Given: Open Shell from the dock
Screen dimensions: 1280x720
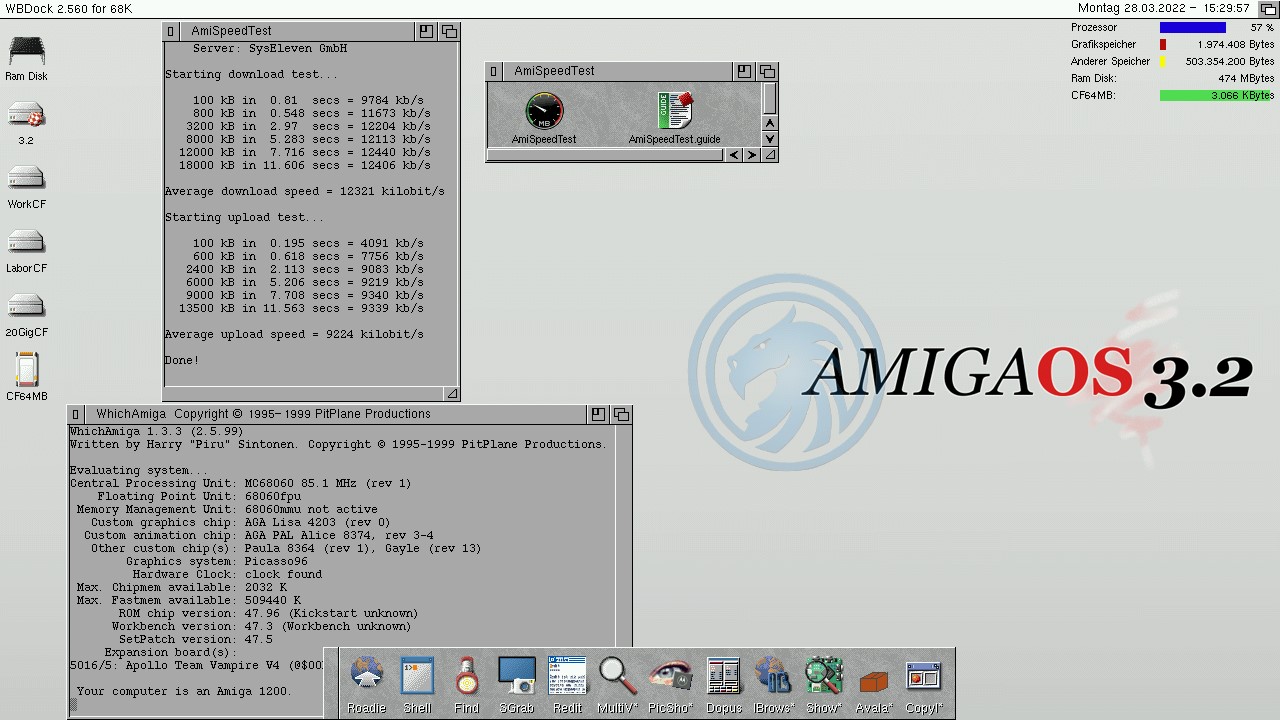Looking at the screenshot, I should click(x=417, y=676).
